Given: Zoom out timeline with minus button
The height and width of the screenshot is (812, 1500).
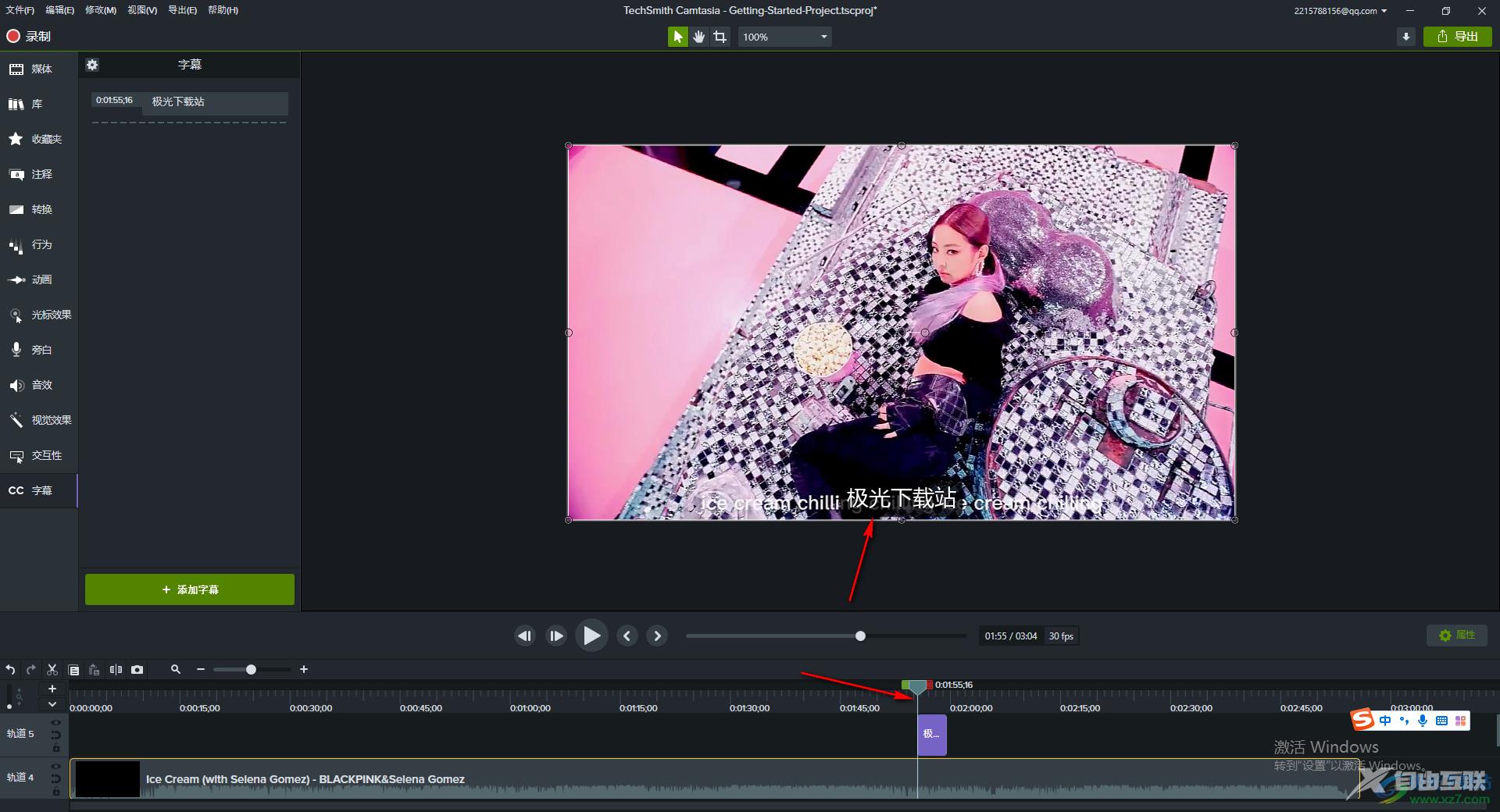Looking at the screenshot, I should pyautogui.click(x=201, y=670).
